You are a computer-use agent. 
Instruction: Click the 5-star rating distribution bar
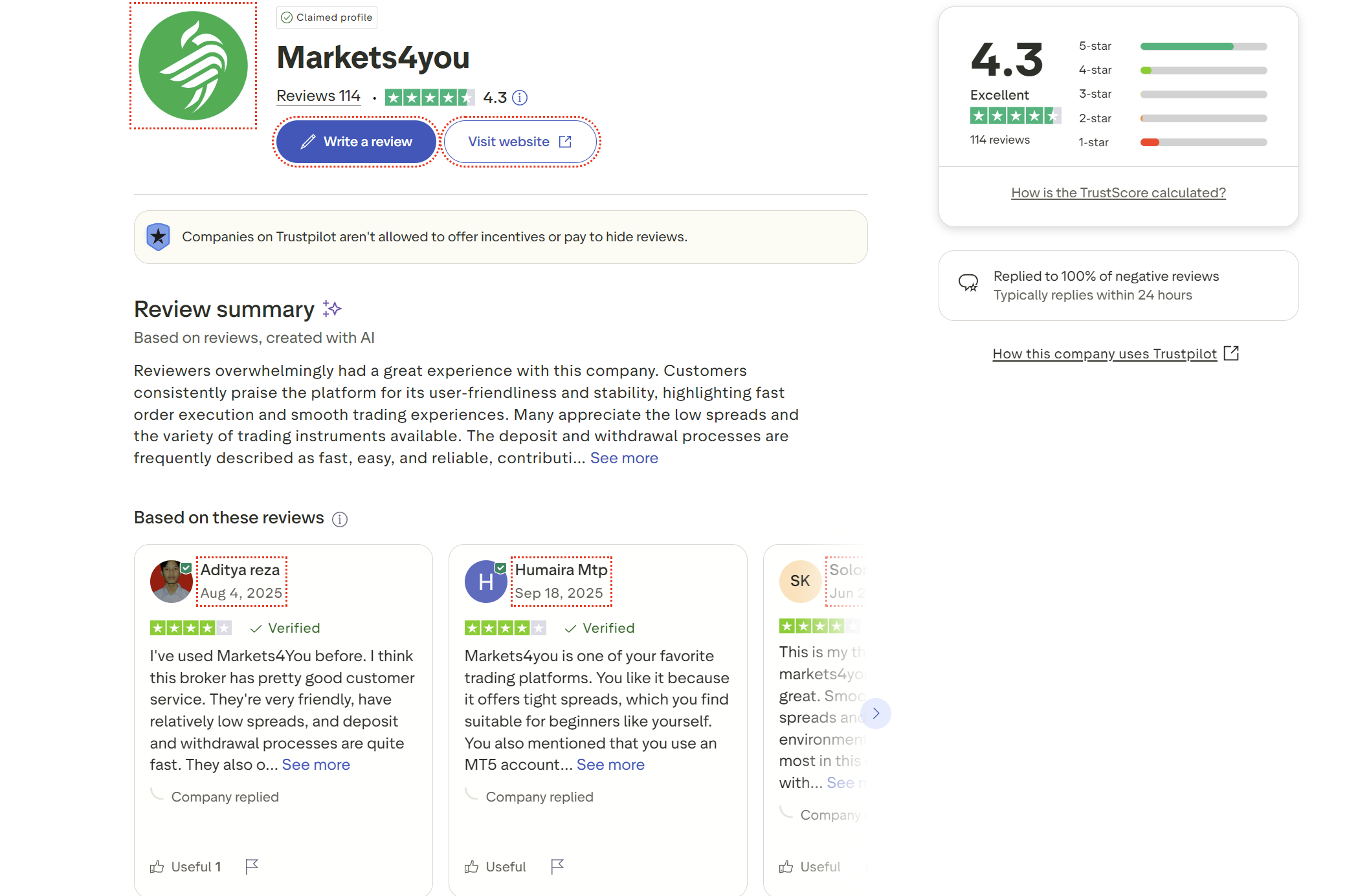tap(1203, 46)
